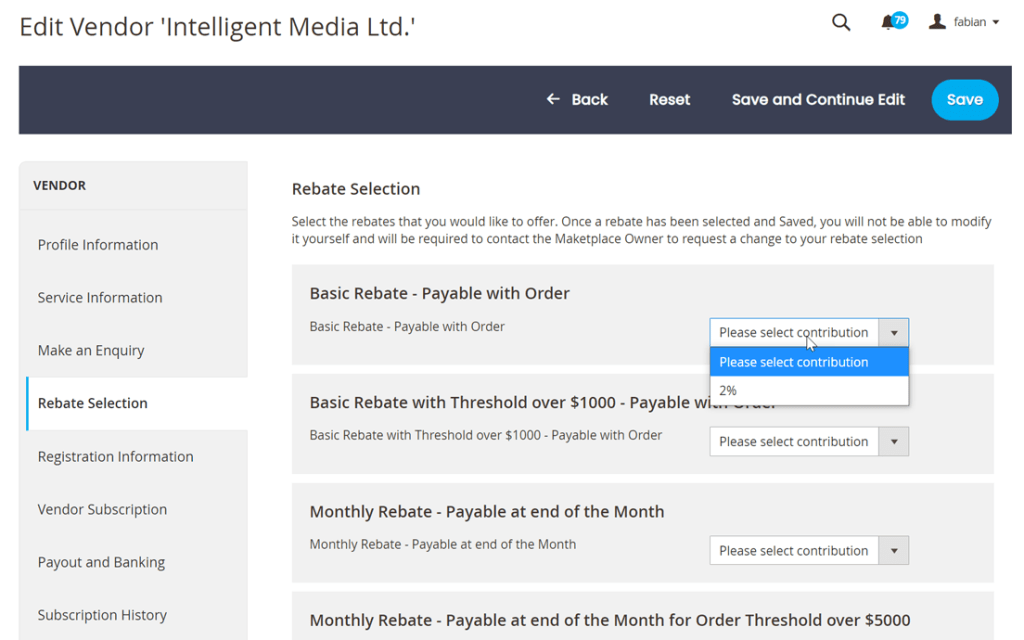Click the fabian user avatar icon
The width and height of the screenshot is (1024, 640).
pos(937,22)
